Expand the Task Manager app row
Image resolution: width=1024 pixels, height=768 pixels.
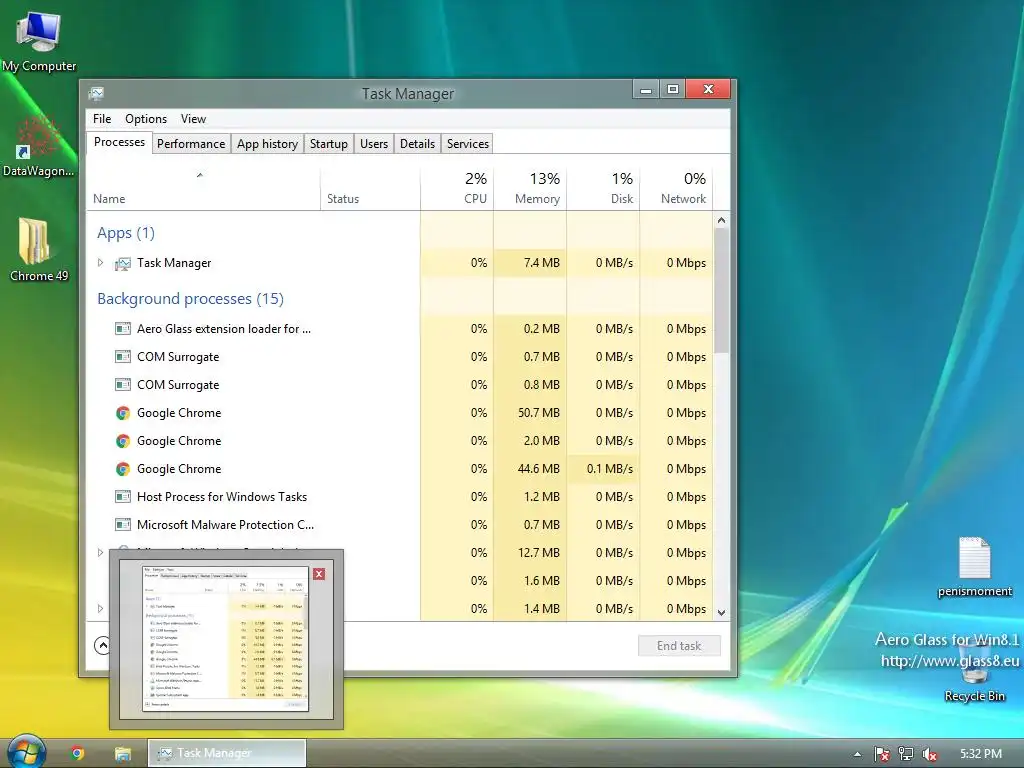click(x=100, y=263)
